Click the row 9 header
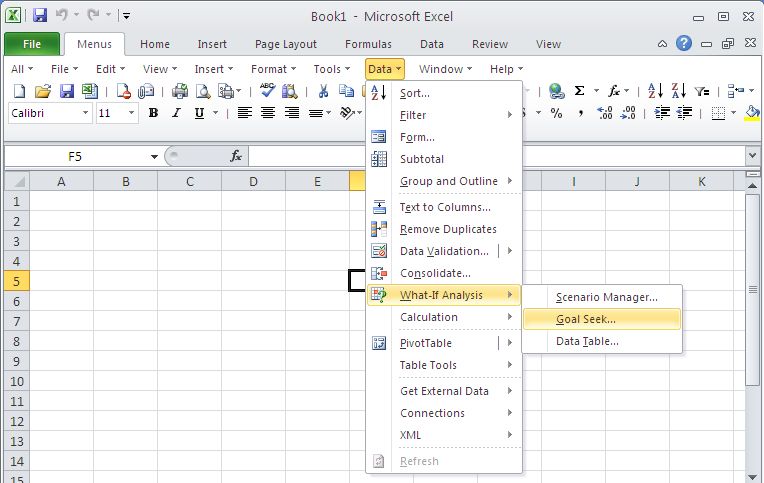The width and height of the screenshot is (764, 483). pyautogui.click(x=17, y=362)
